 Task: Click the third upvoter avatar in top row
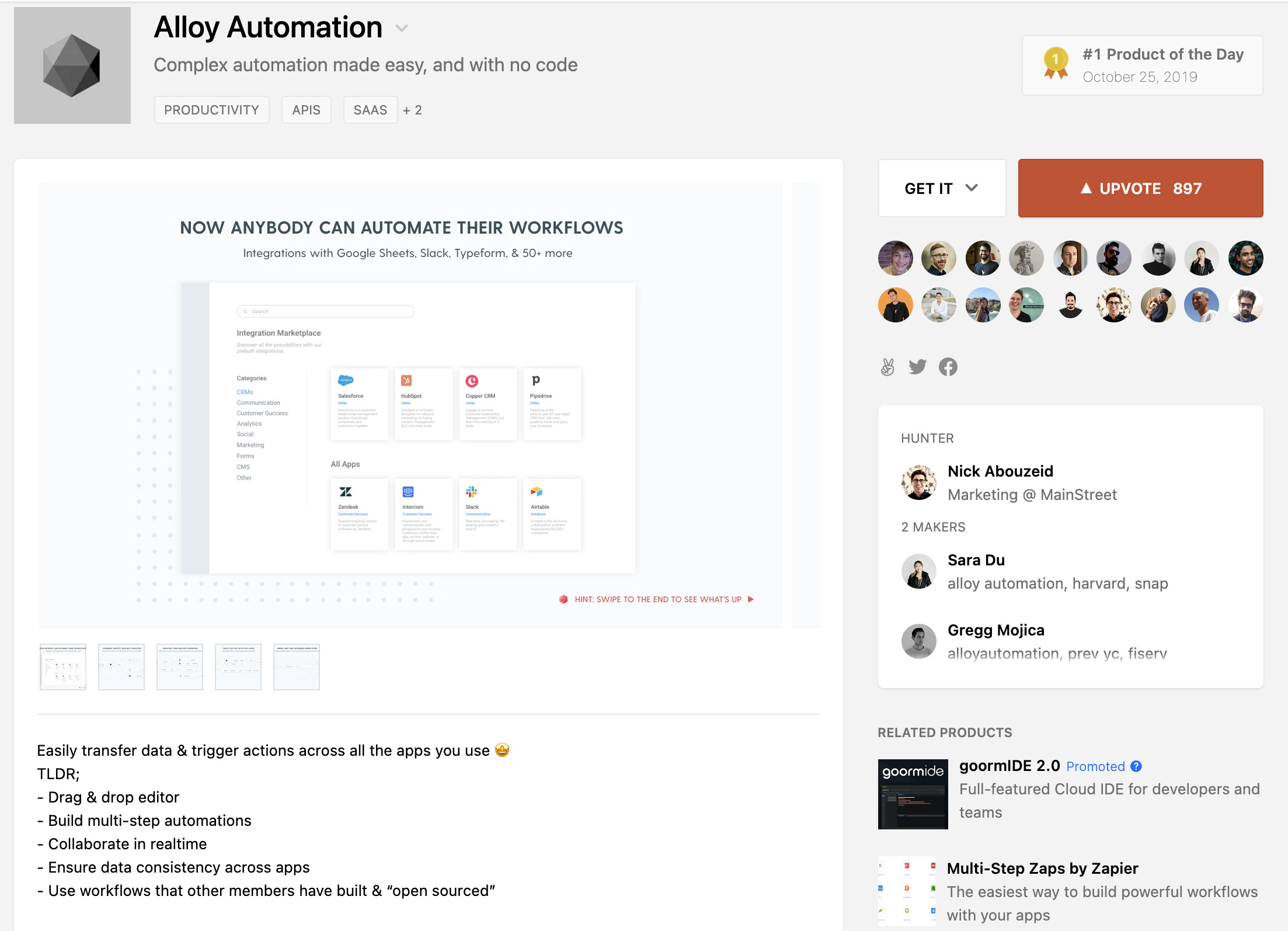pyautogui.click(x=983, y=258)
